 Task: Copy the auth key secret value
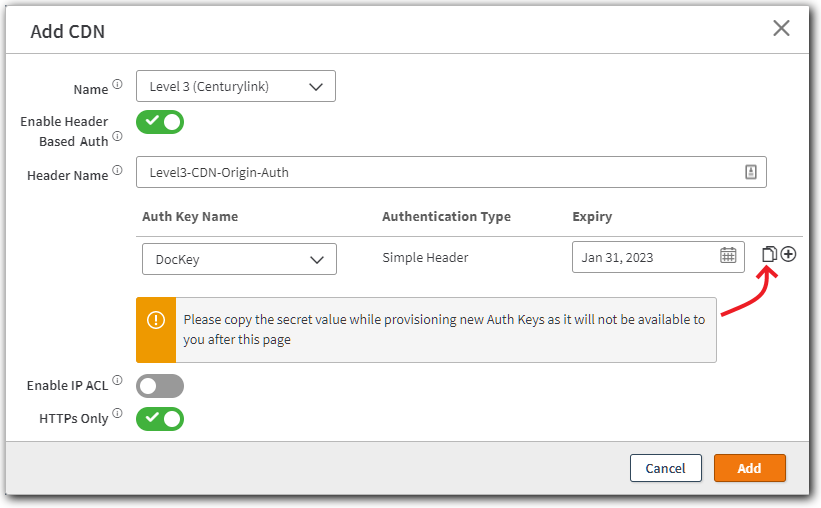tap(769, 254)
